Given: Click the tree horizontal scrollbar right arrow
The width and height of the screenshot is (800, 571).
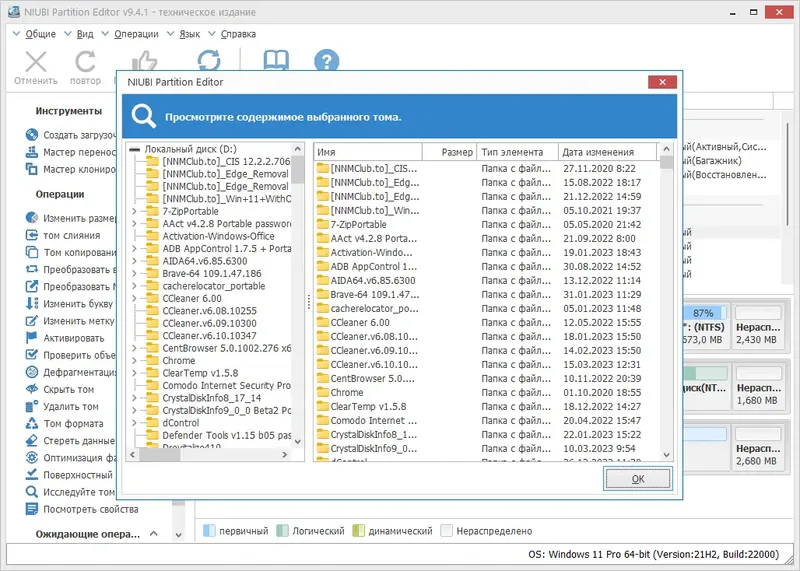Looking at the screenshot, I should pyautogui.click(x=285, y=454).
